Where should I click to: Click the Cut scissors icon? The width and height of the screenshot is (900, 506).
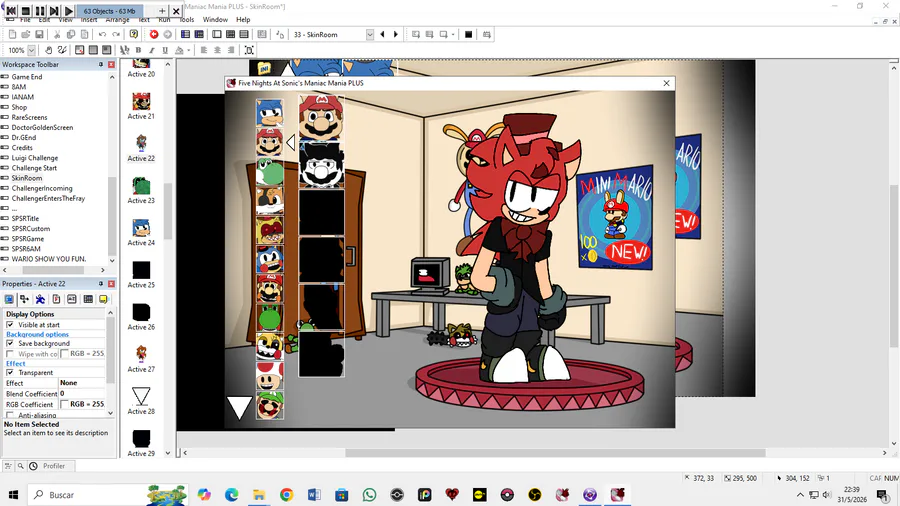point(57,34)
